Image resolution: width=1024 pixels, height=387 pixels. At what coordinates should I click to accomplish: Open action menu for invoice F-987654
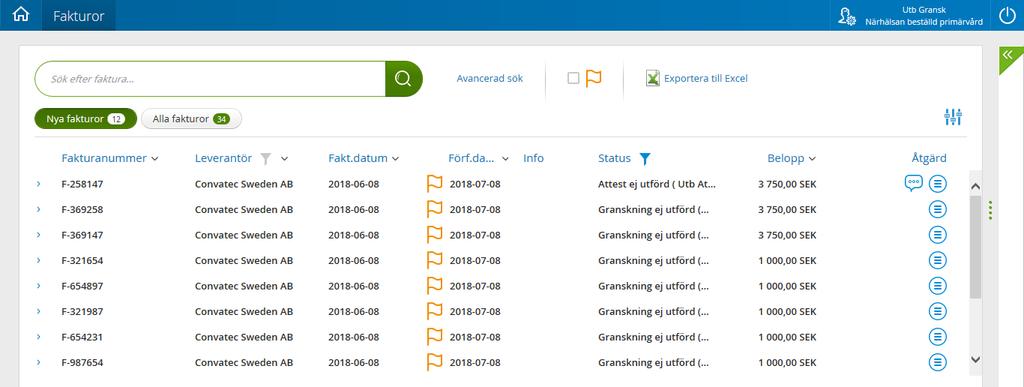click(938, 362)
